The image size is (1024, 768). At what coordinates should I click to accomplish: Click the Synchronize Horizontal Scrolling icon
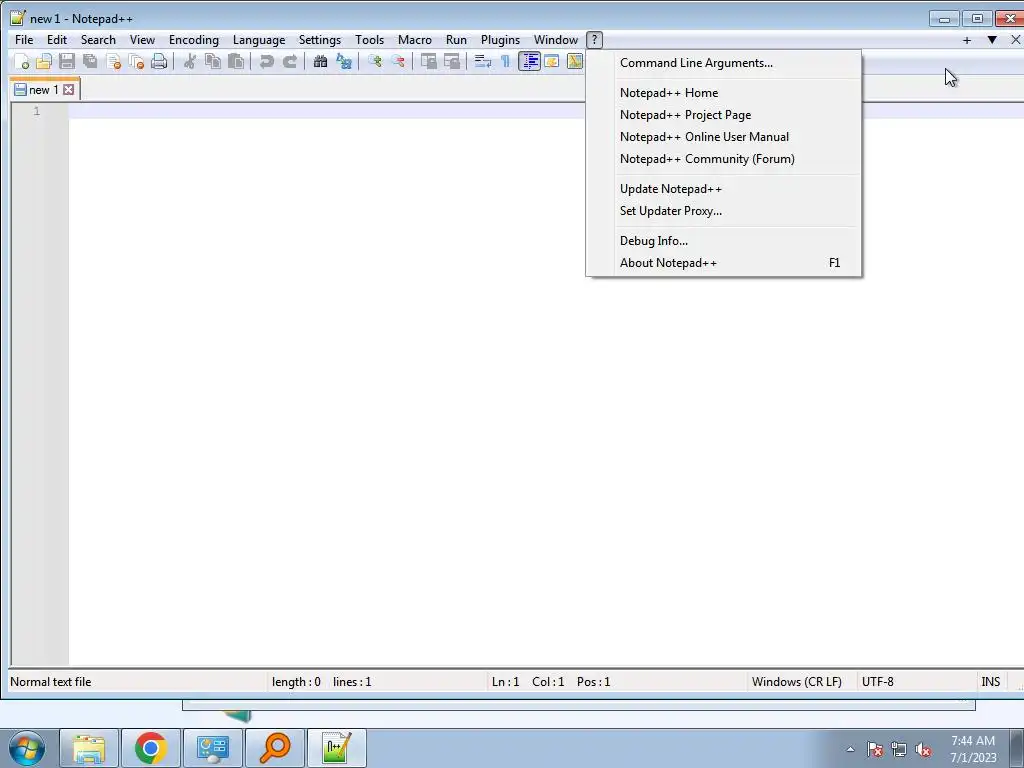click(x=451, y=61)
